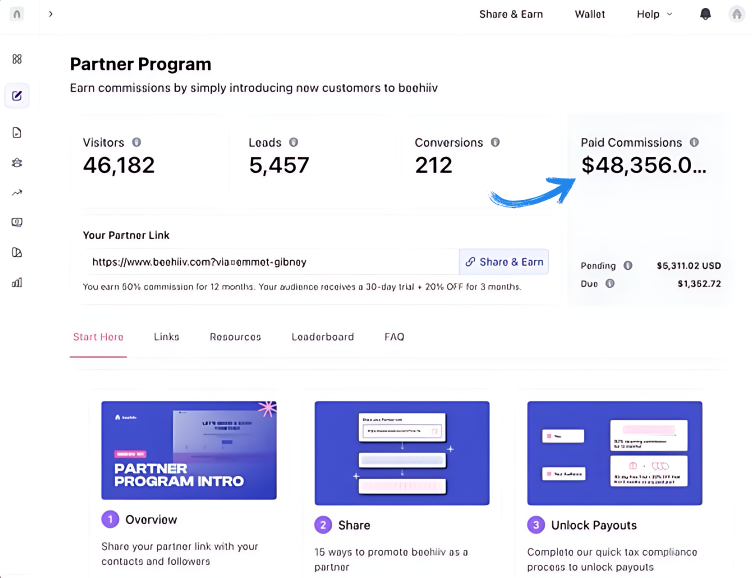
Task: Click the beehiiv logo in the top-left corner
Action: click(17, 14)
